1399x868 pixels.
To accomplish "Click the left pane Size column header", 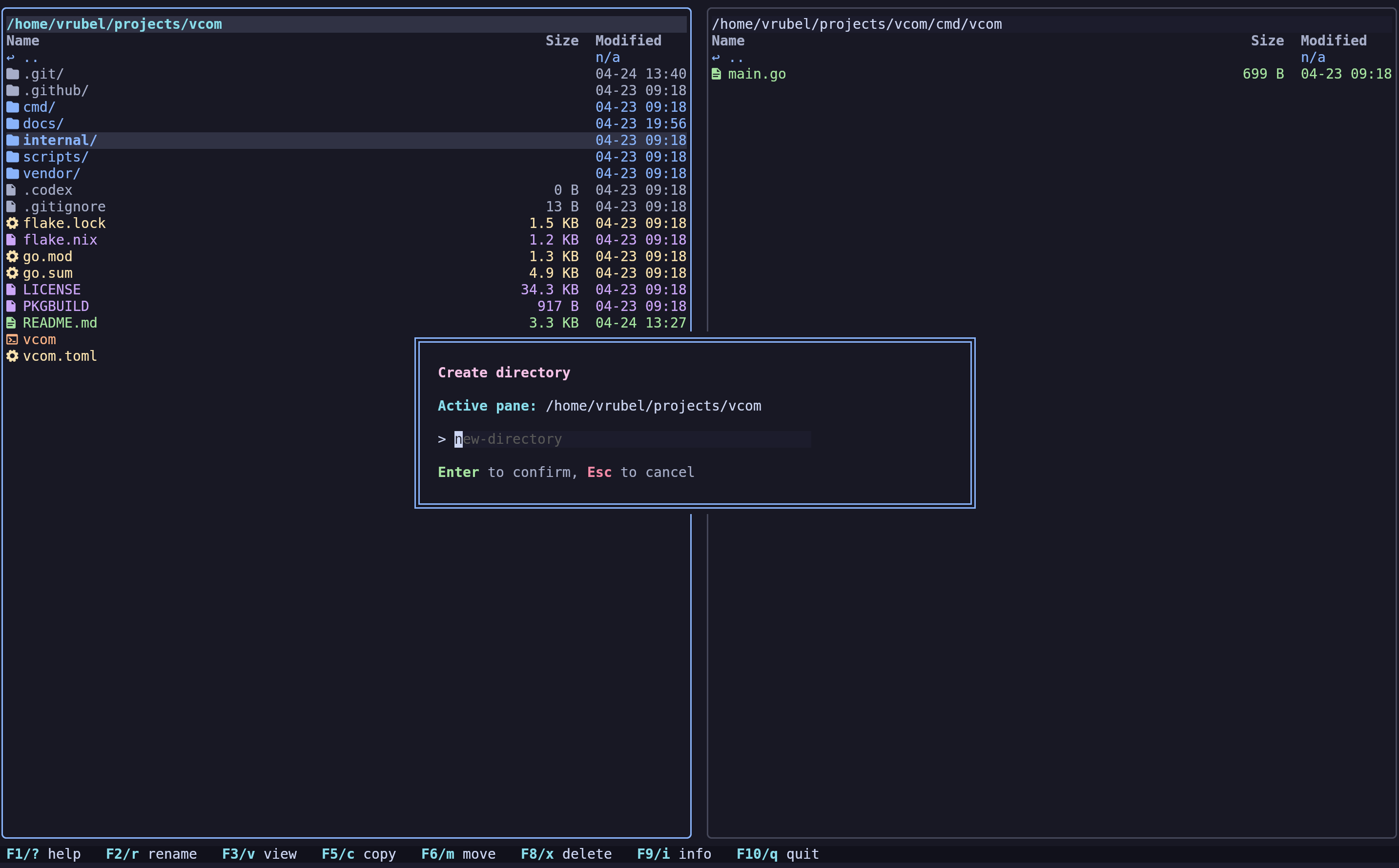I will (562, 41).
